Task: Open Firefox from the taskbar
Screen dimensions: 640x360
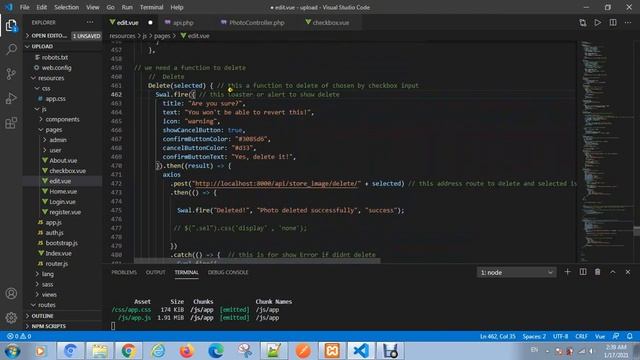Action: pyautogui.click(x=187, y=351)
